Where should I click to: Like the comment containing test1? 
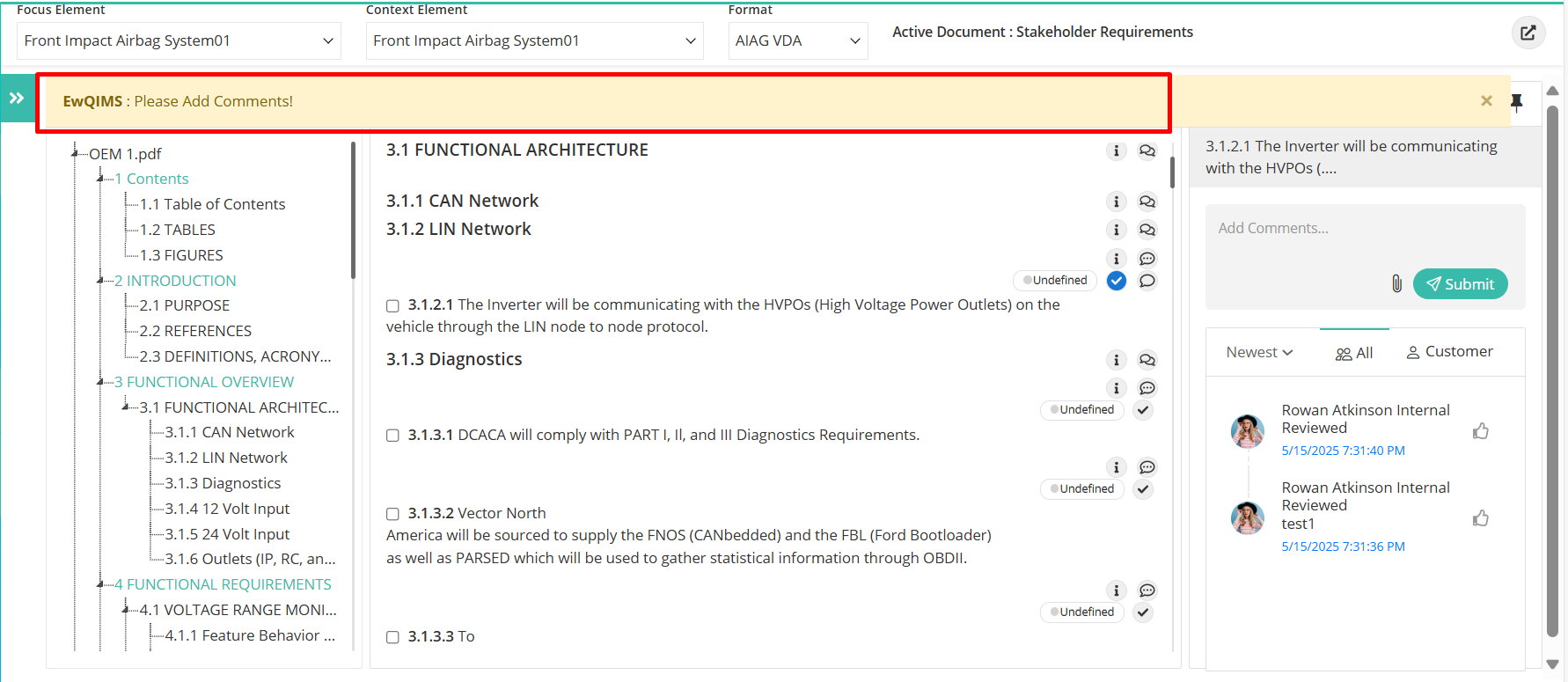(1481, 518)
